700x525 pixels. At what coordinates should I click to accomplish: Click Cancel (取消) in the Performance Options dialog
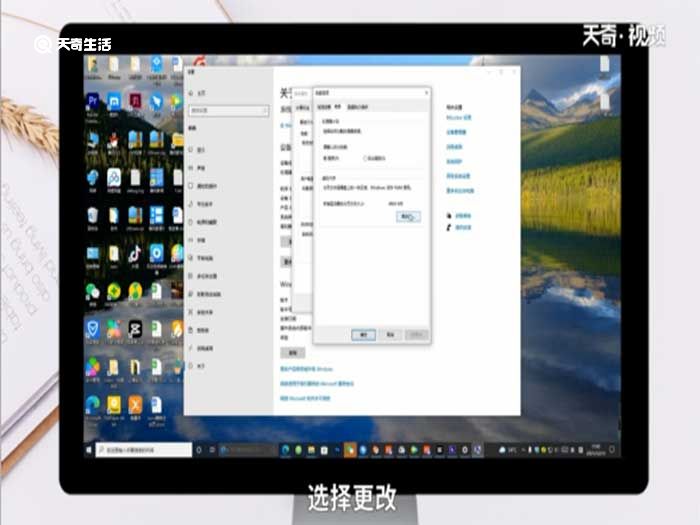tap(390, 334)
